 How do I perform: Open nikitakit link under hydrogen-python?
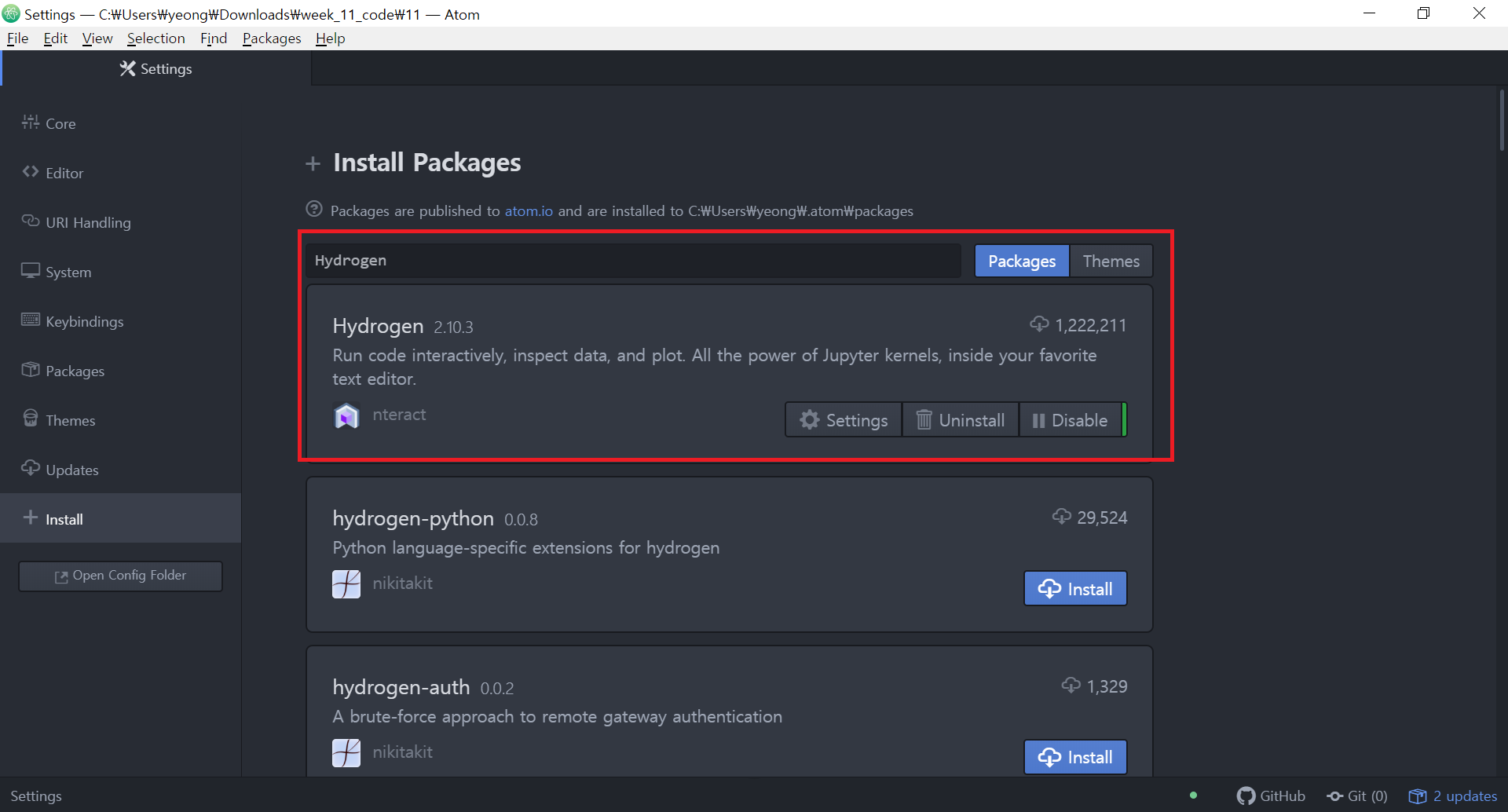(x=402, y=583)
